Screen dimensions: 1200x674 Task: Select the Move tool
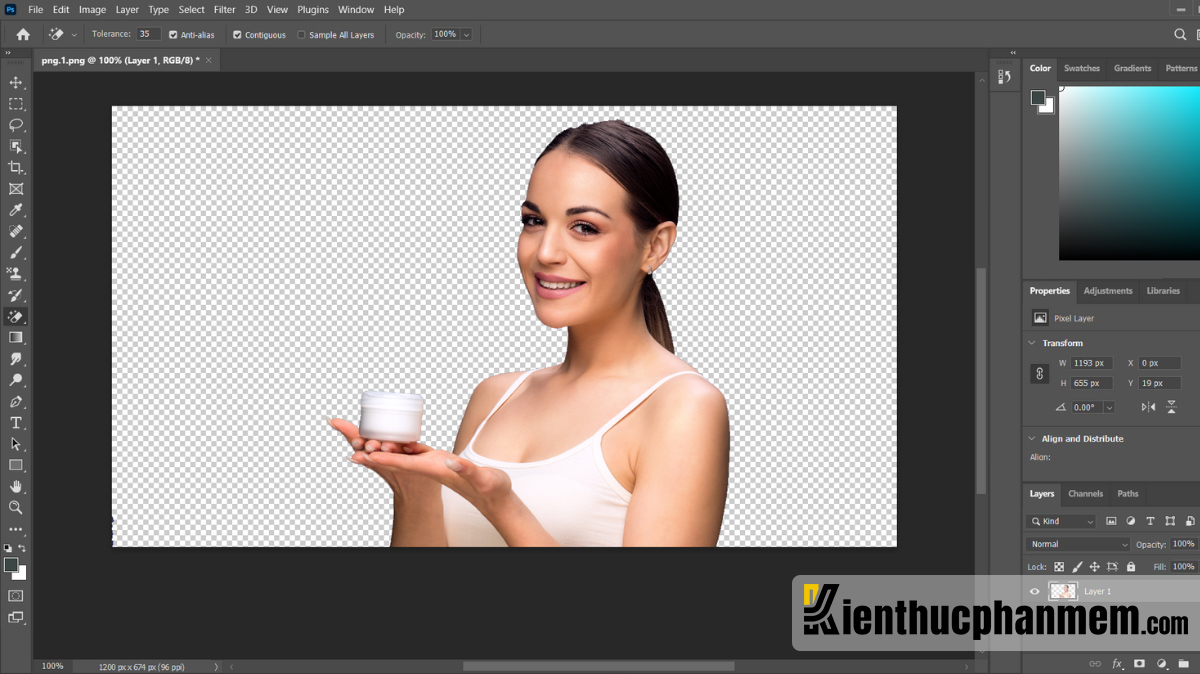[x=16, y=82]
